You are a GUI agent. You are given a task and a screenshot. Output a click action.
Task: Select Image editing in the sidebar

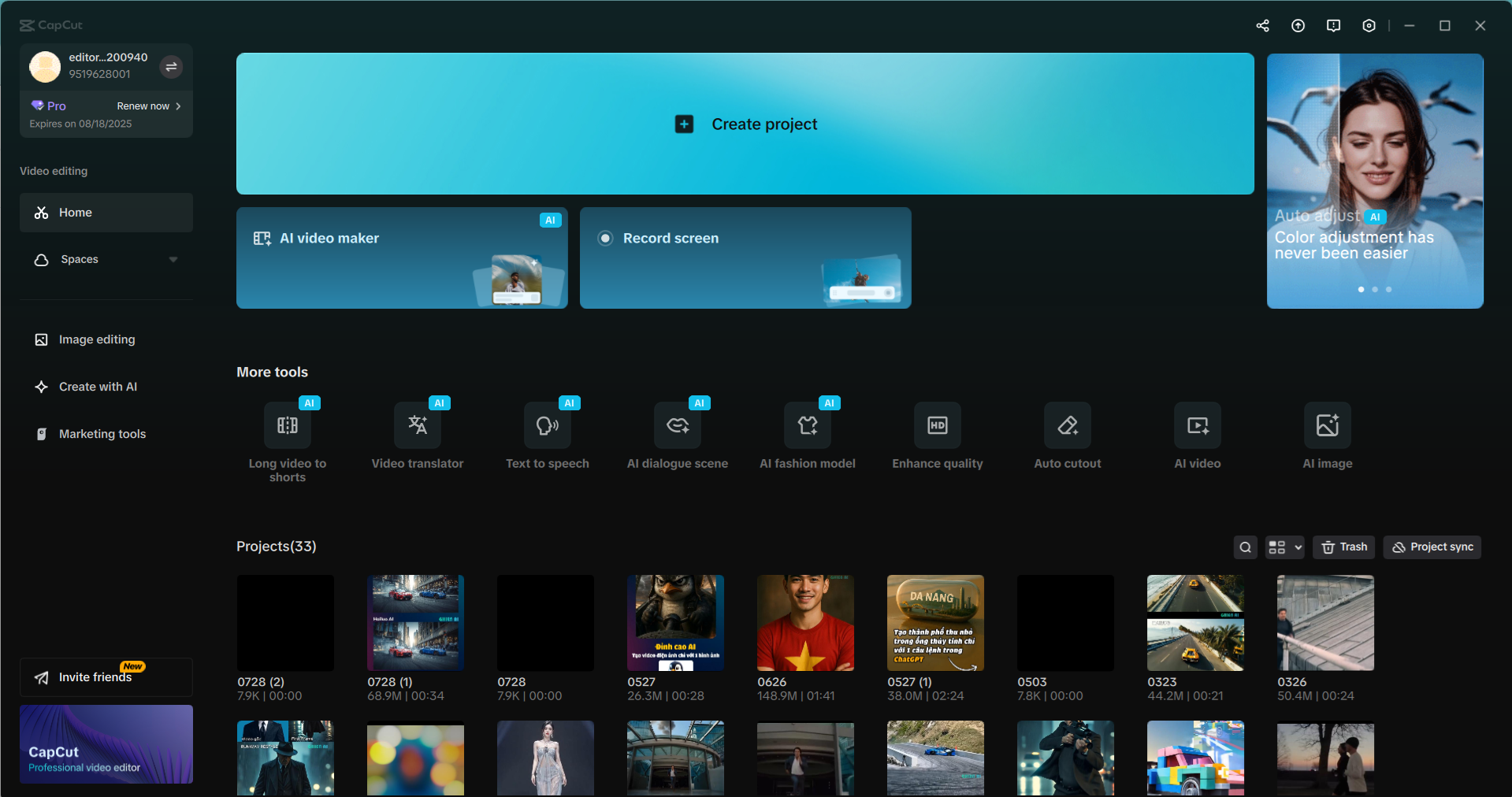pos(96,339)
